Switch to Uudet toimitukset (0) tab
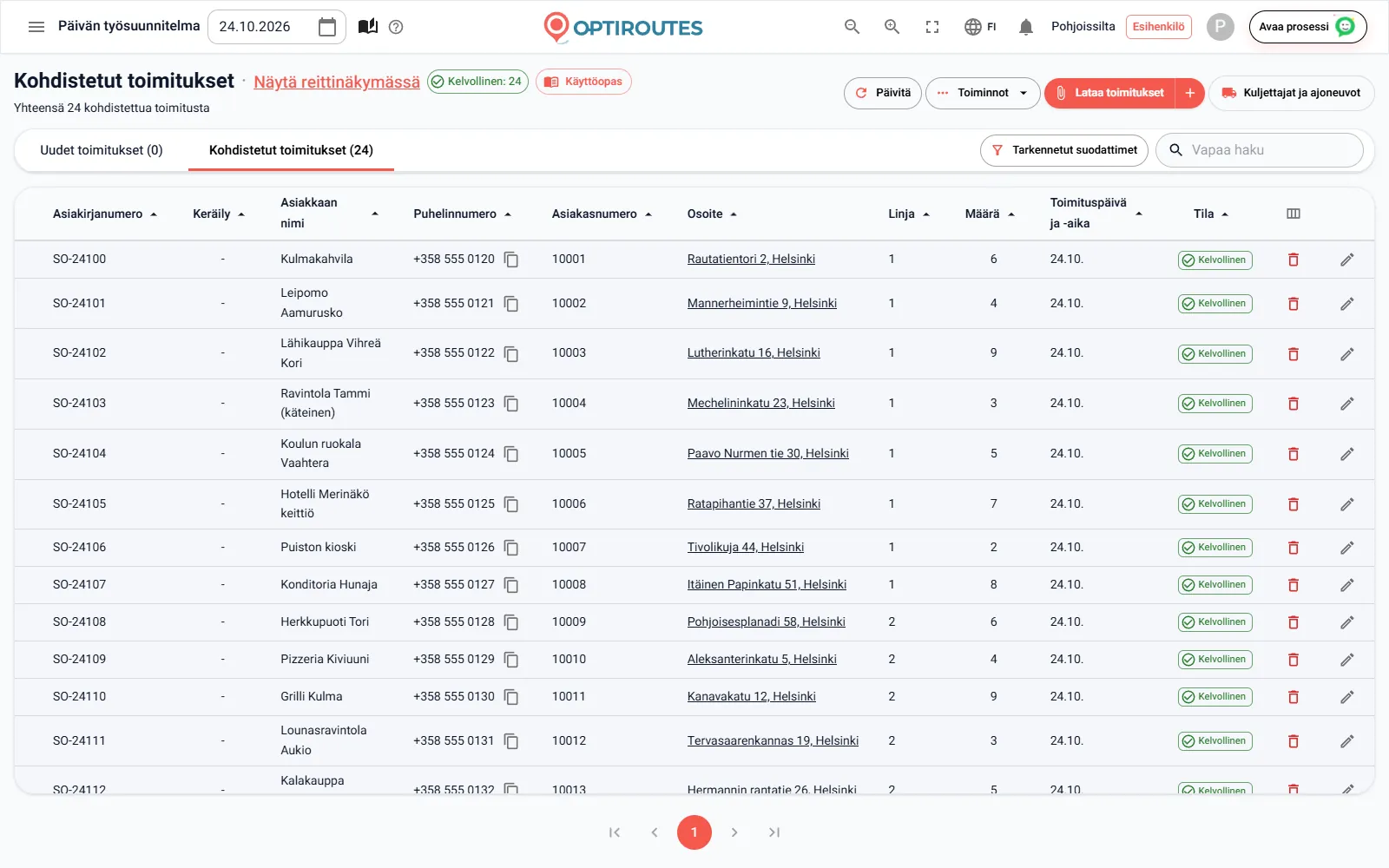Screen dimensions: 1389x868 pyautogui.click(x=102, y=150)
